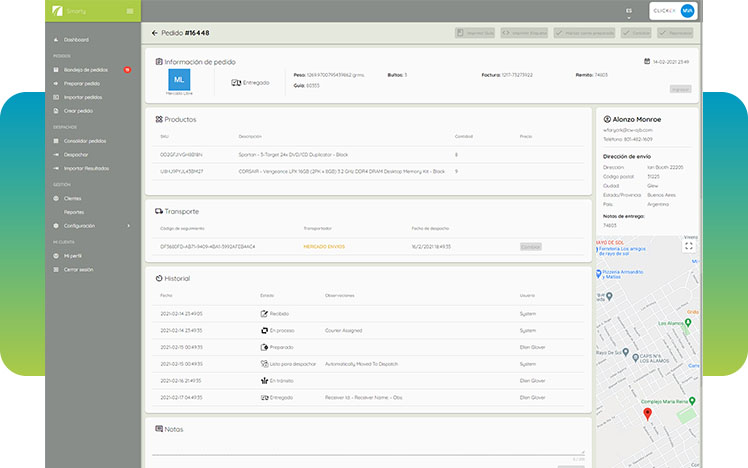This screenshot has width=748, height=468.
Task: Open Preparar pedido in the sidebar
Action: tap(82, 83)
